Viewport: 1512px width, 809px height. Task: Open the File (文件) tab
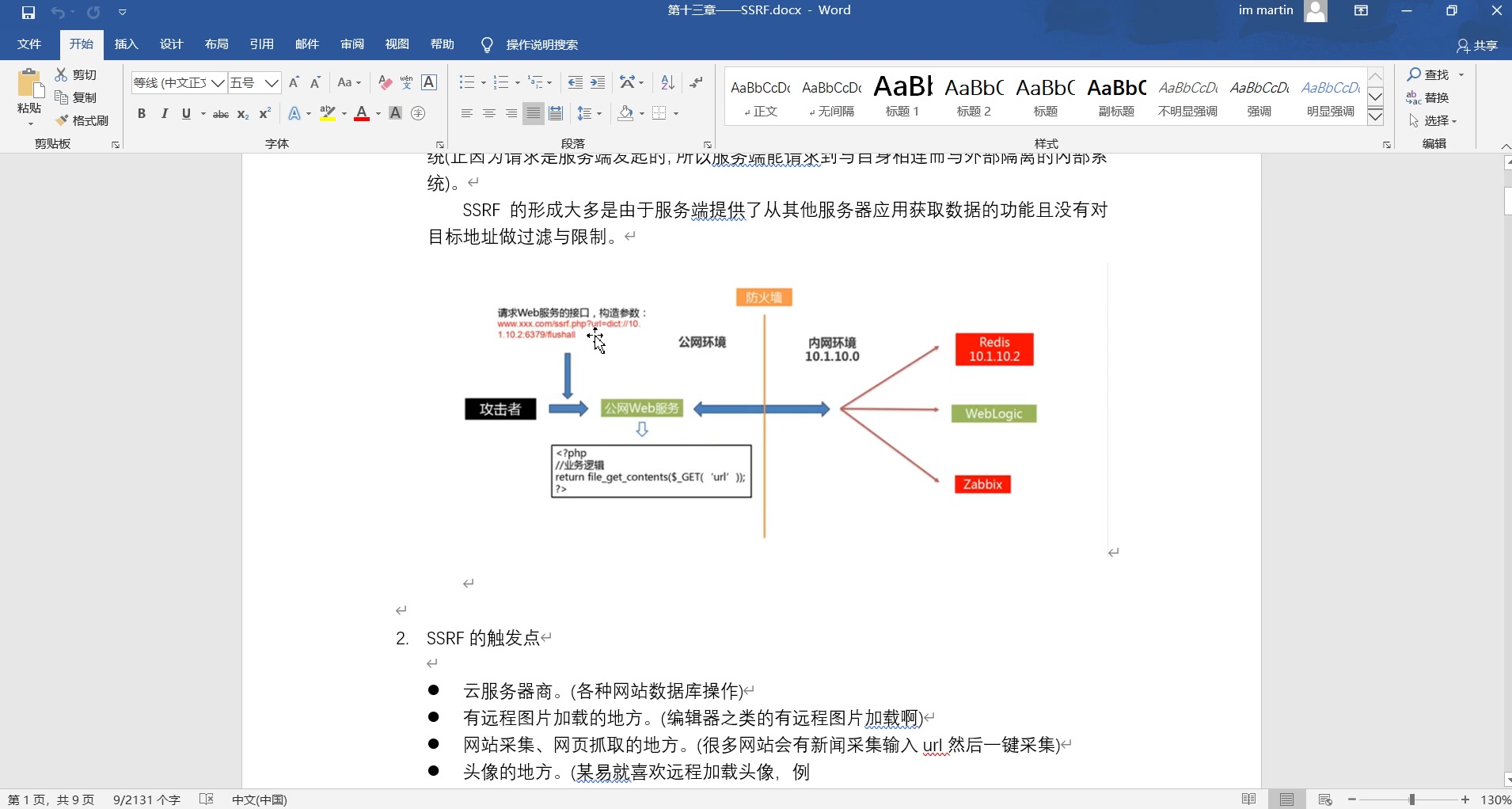(x=29, y=44)
